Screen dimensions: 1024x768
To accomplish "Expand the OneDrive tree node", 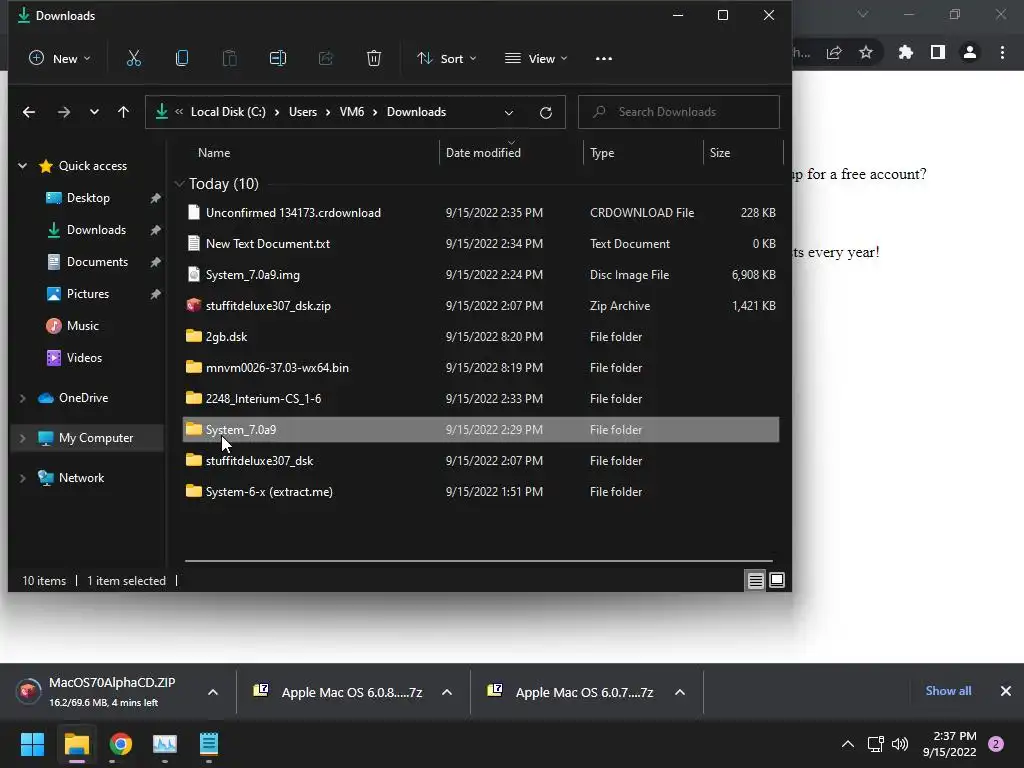I will click(22, 398).
